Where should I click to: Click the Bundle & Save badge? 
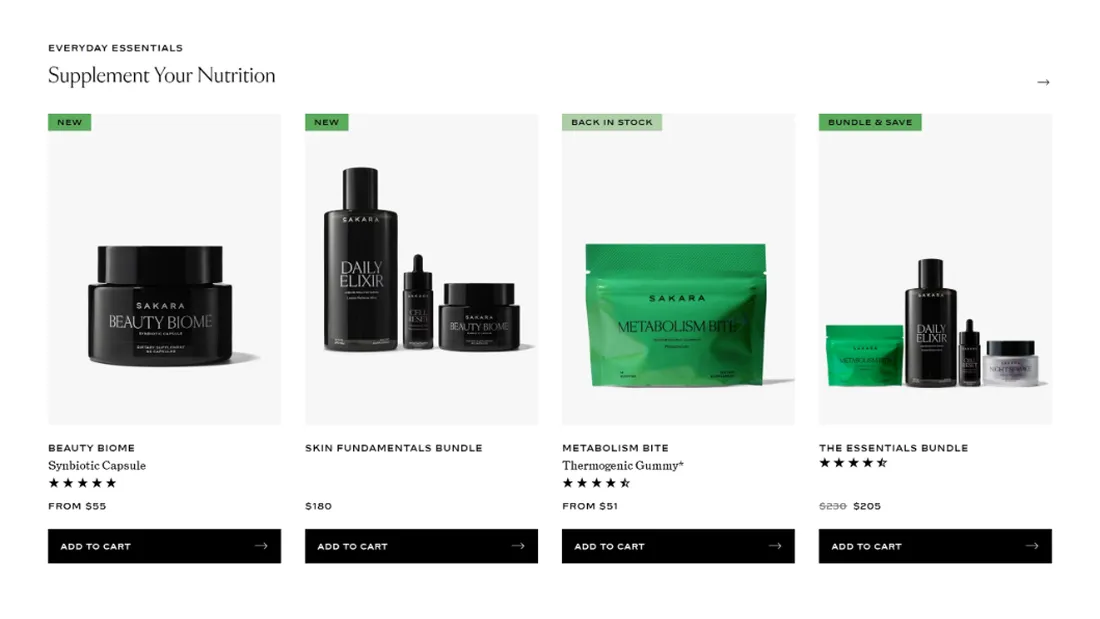870,122
